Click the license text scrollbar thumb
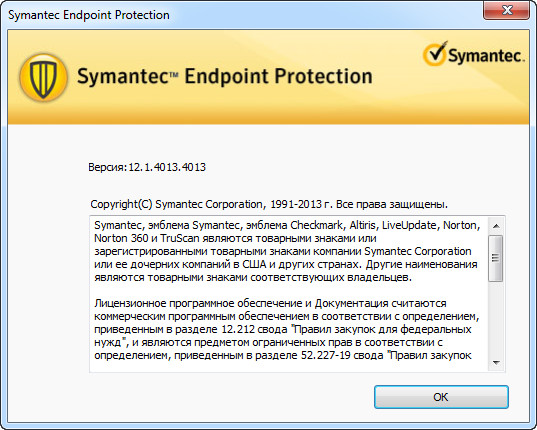 point(496,258)
